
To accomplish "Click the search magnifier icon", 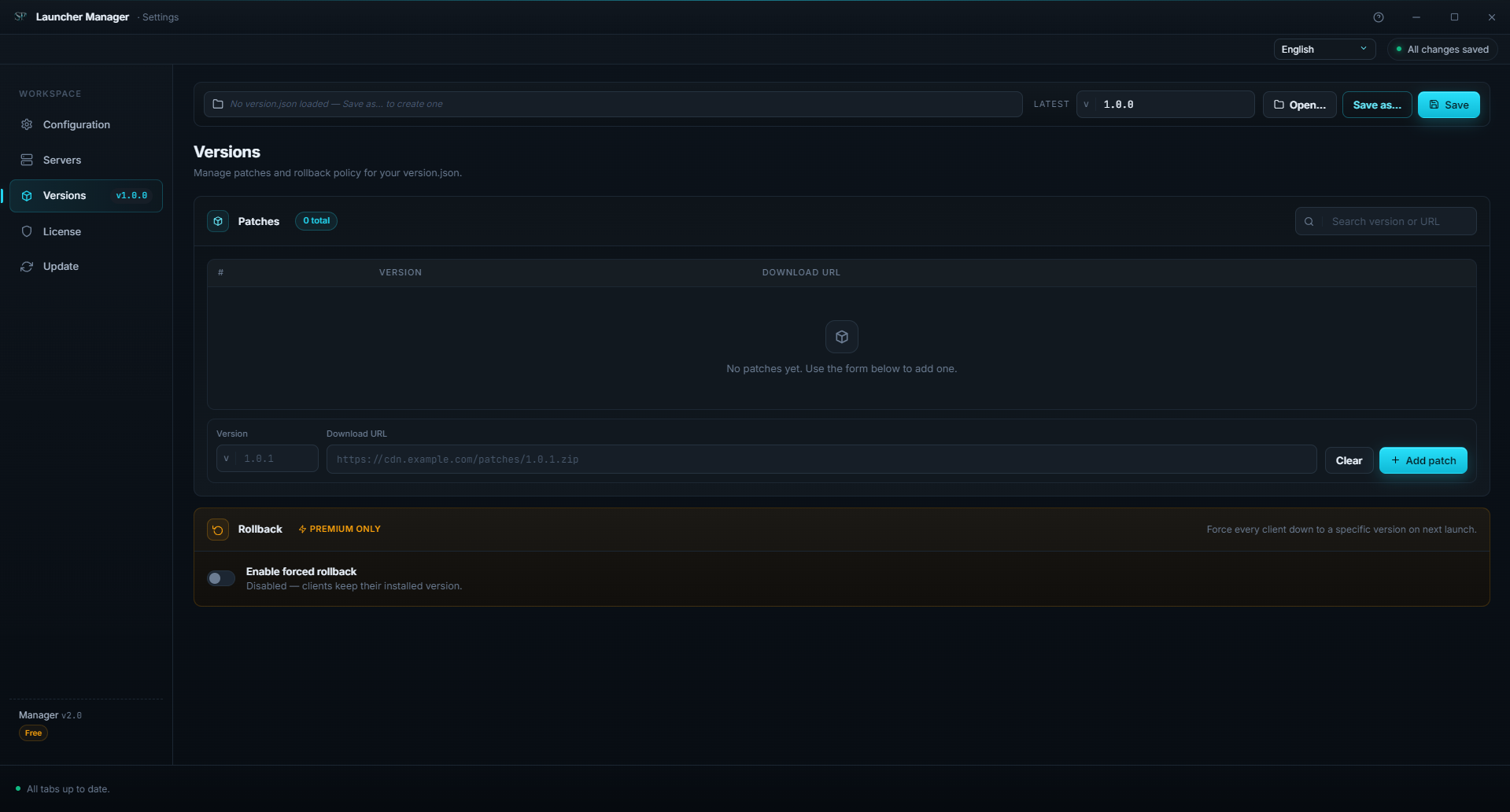I will [x=1309, y=222].
